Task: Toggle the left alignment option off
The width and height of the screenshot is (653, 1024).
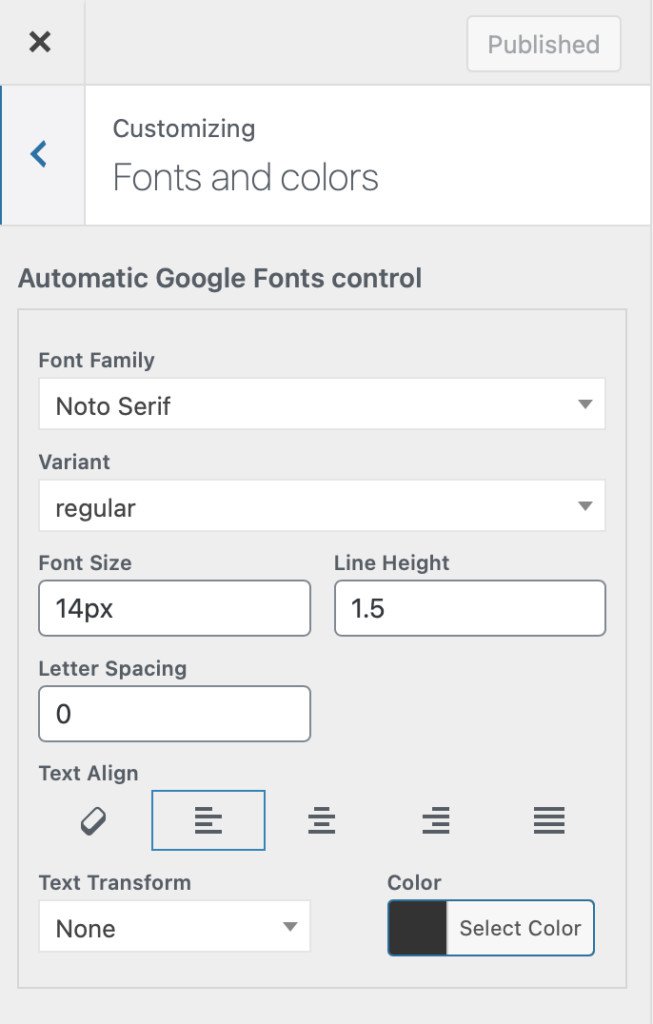Action: click(208, 818)
